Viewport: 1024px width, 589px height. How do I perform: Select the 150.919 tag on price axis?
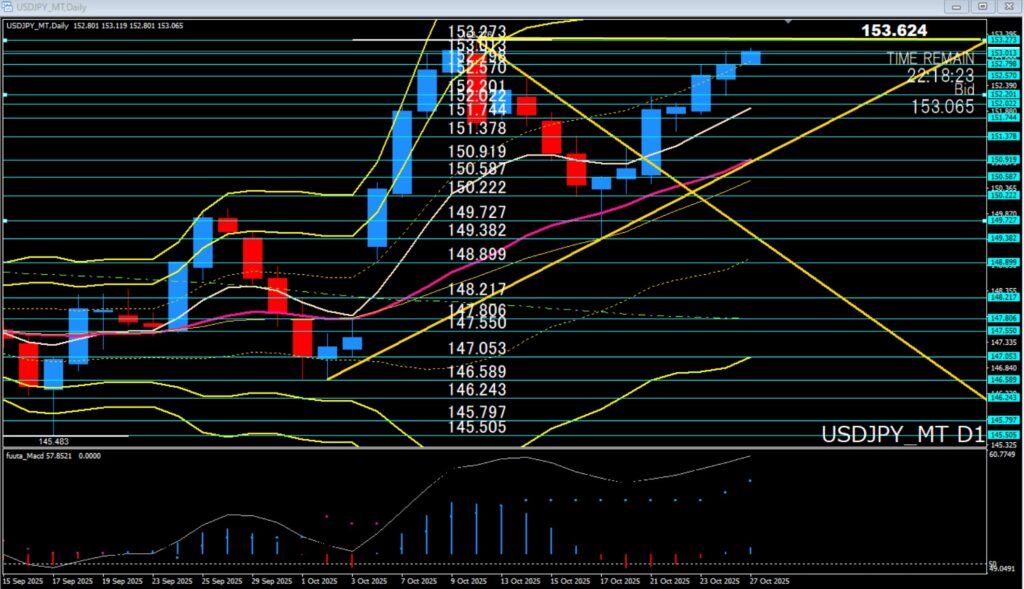tap(1003, 159)
